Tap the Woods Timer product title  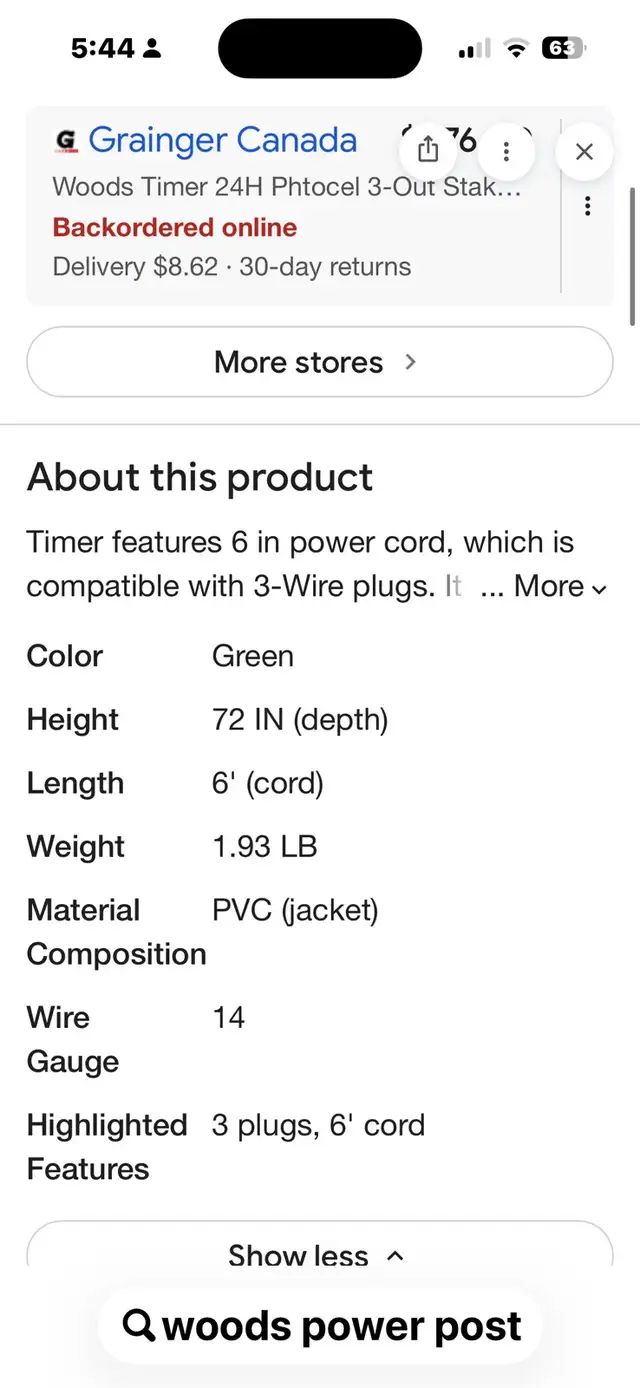click(287, 186)
